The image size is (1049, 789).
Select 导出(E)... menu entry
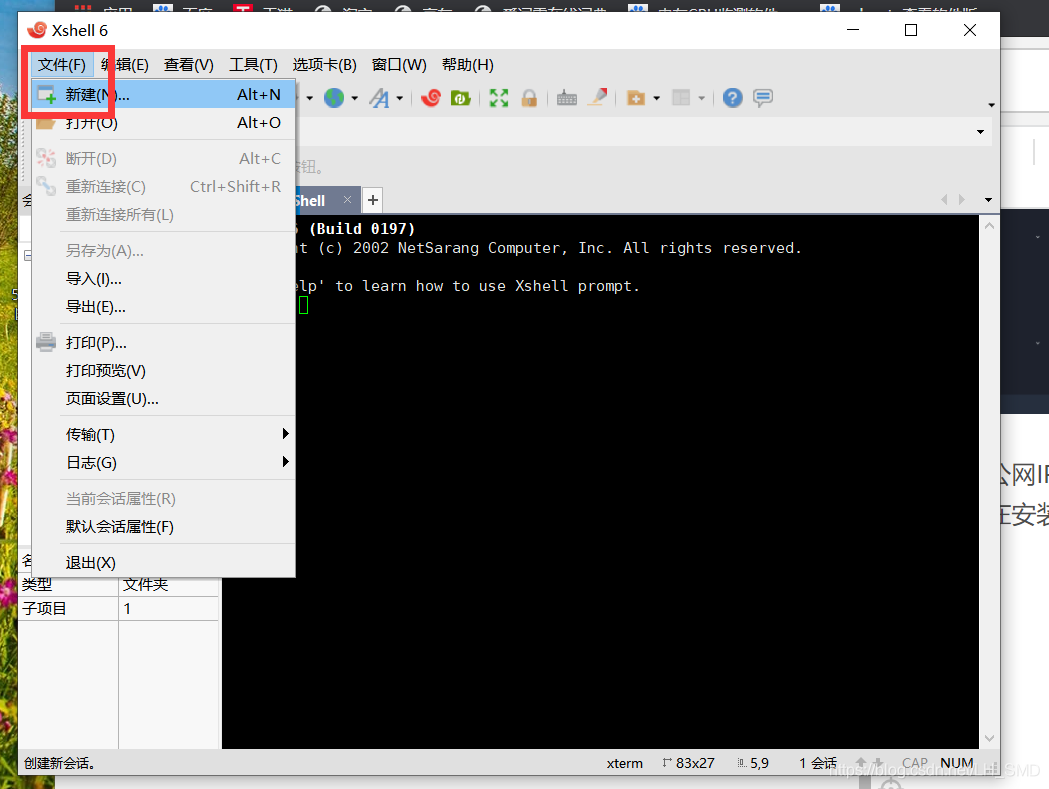(164, 306)
